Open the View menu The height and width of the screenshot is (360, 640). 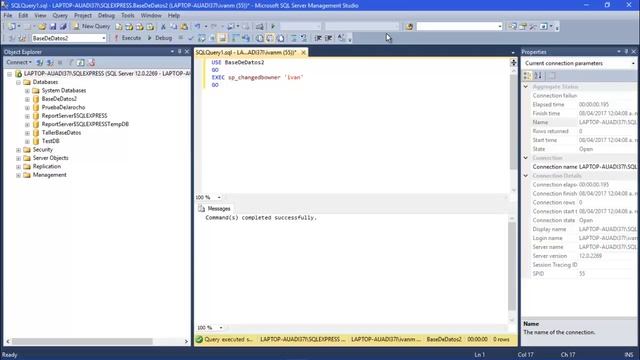click(40, 16)
